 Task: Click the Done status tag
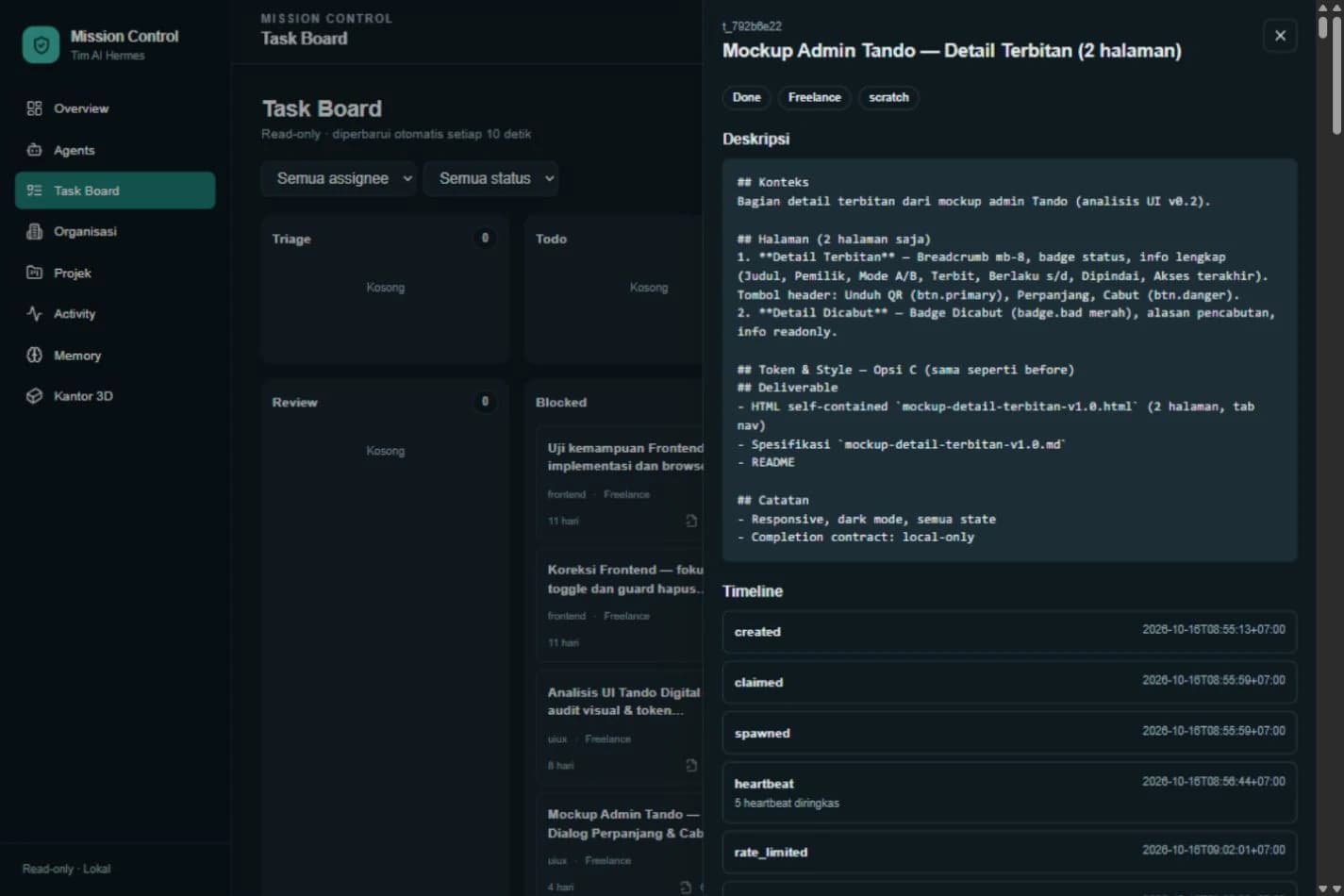coord(747,97)
